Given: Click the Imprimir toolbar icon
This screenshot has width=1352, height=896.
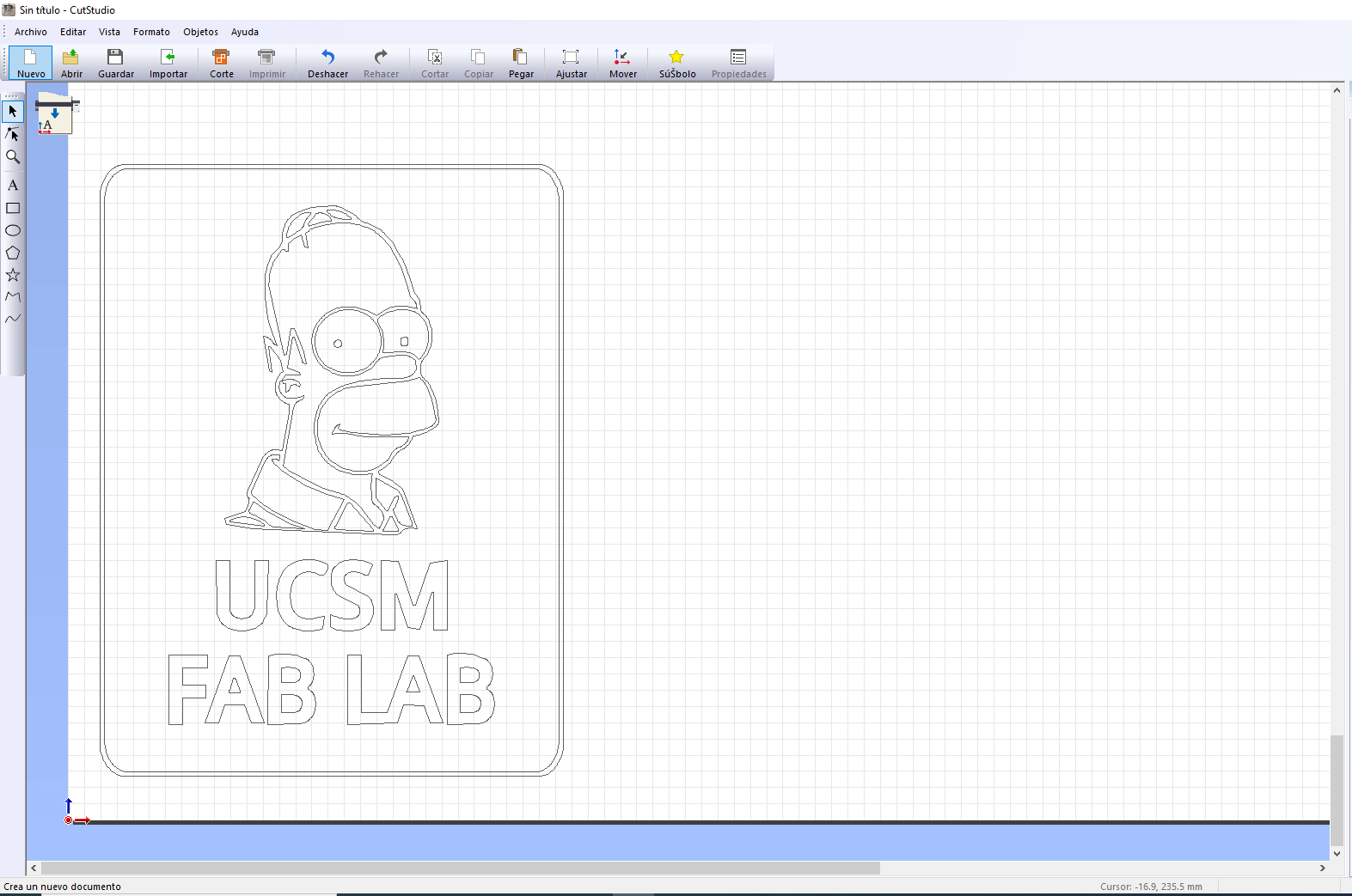Looking at the screenshot, I should coord(267,64).
